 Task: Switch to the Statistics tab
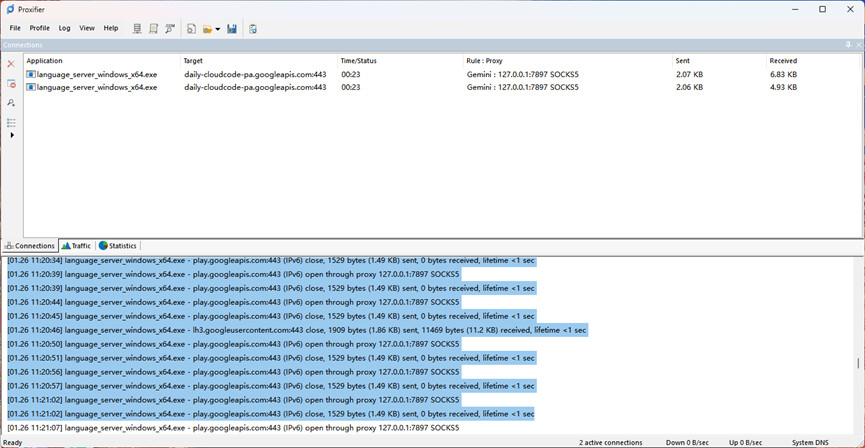pyautogui.click(x=118, y=246)
